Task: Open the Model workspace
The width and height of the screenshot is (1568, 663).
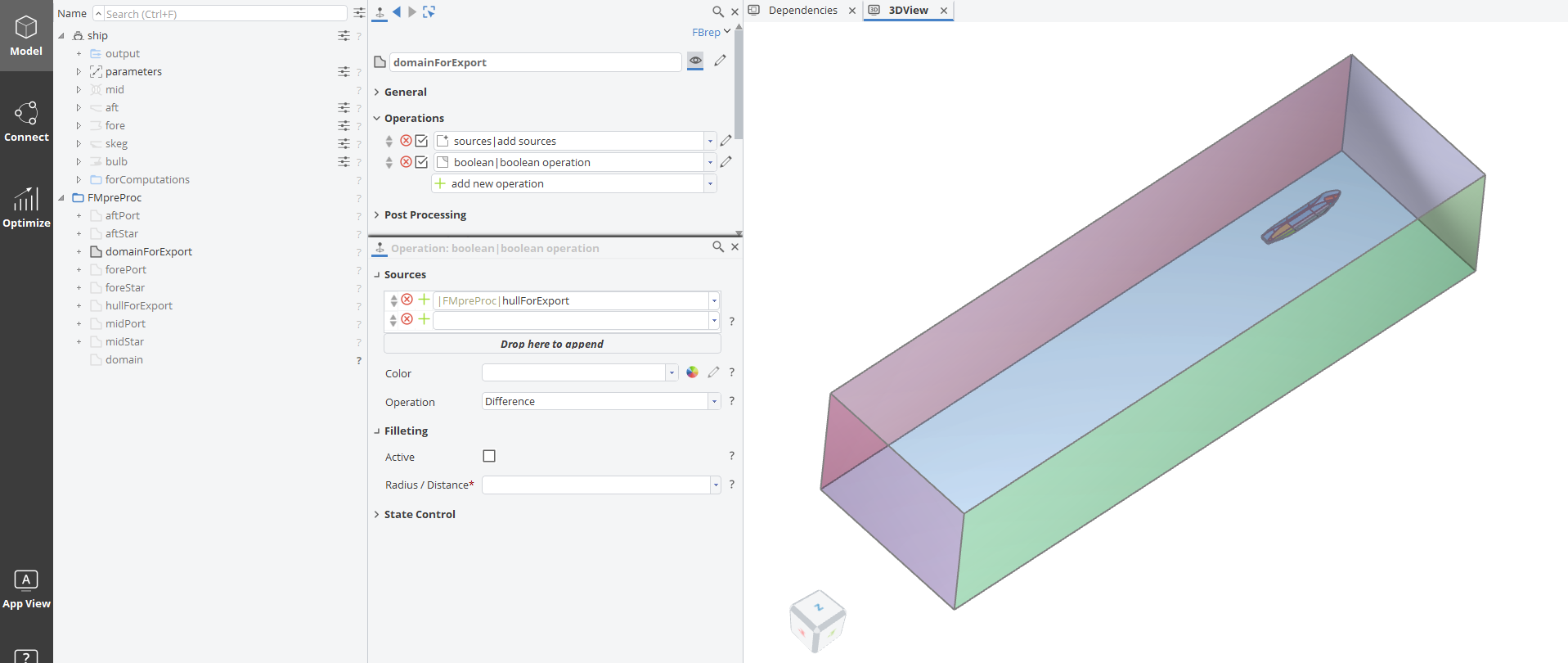Action: (x=26, y=36)
